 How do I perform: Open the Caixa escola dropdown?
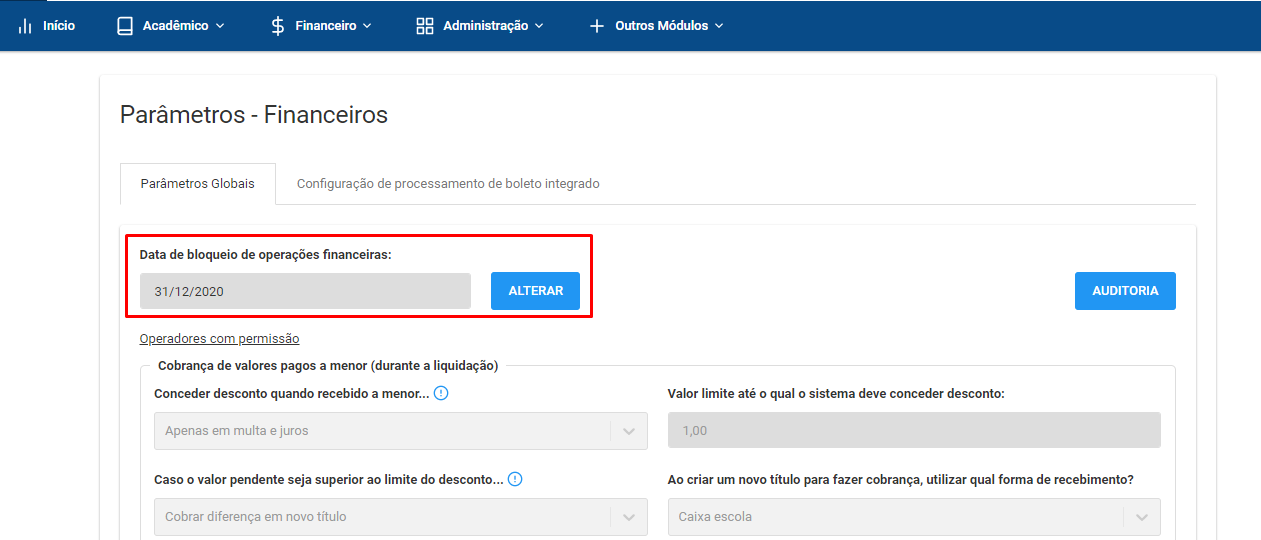914,517
